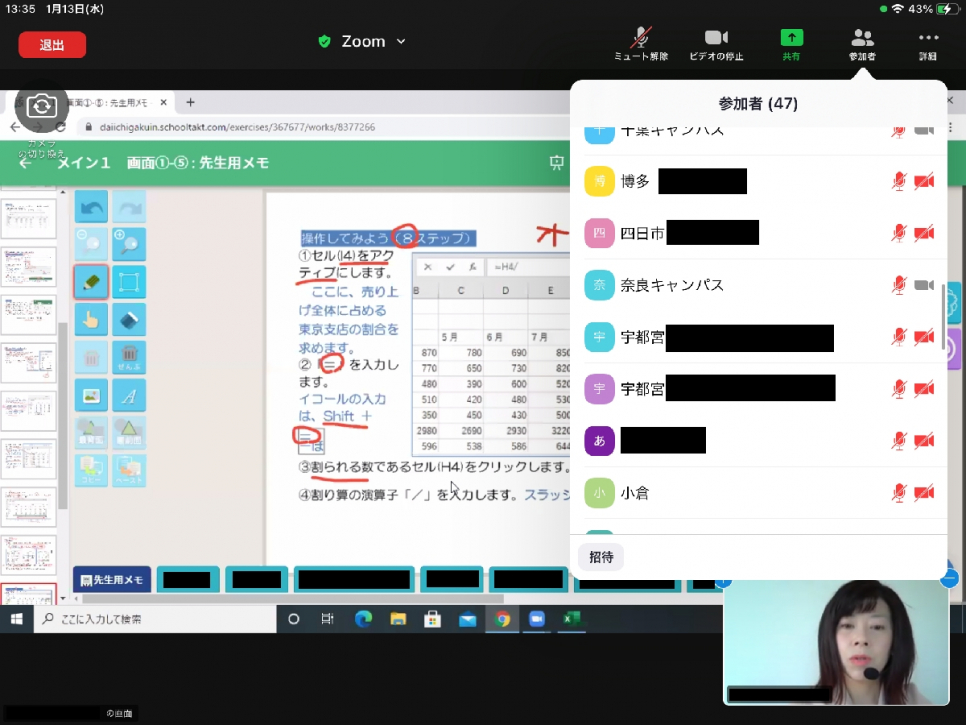Click the Windows taskbar search box

(155, 619)
